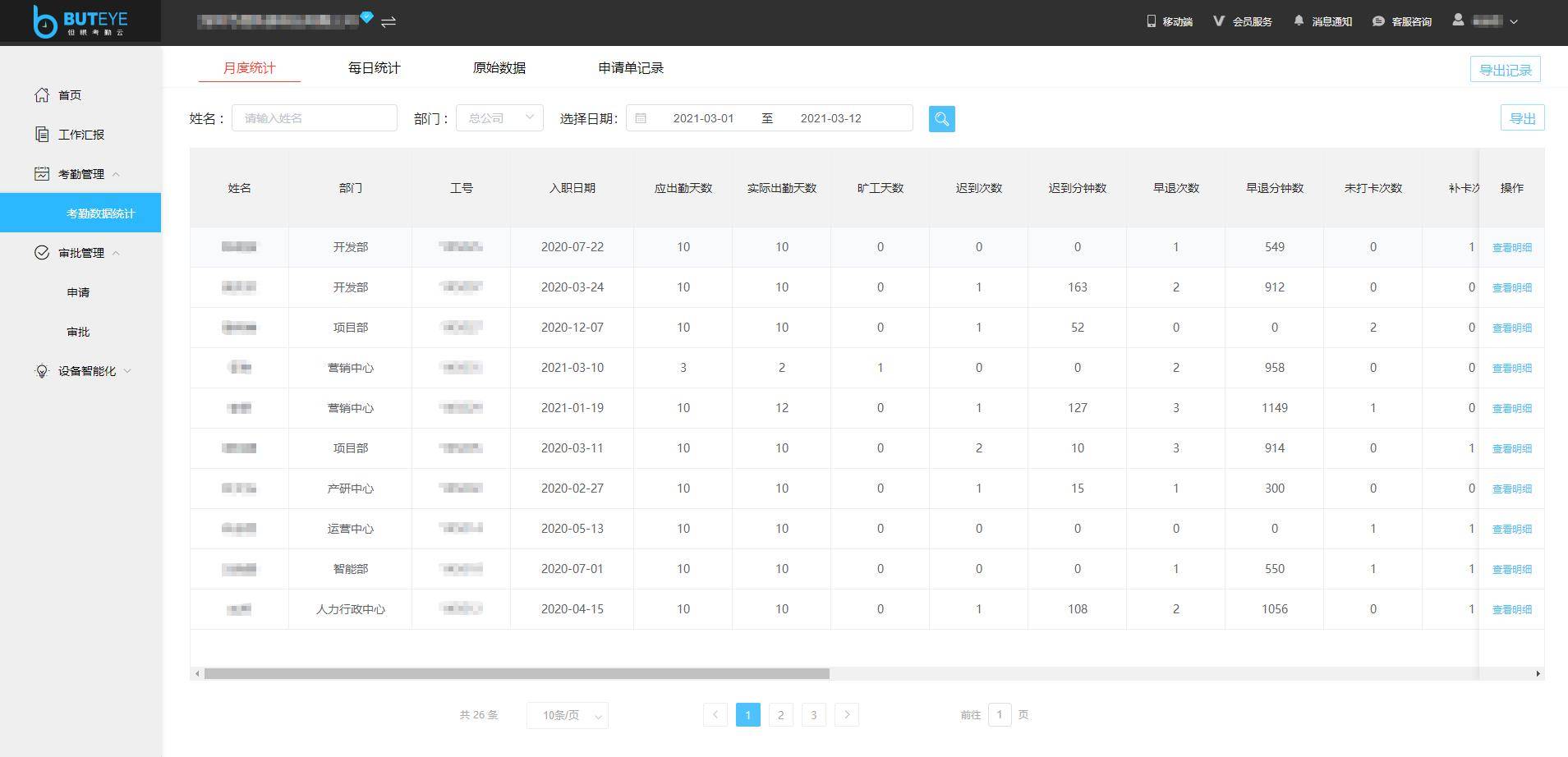Click the scrollbar right arrow
The width and height of the screenshot is (1568, 757).
(x=1538, y=674)
